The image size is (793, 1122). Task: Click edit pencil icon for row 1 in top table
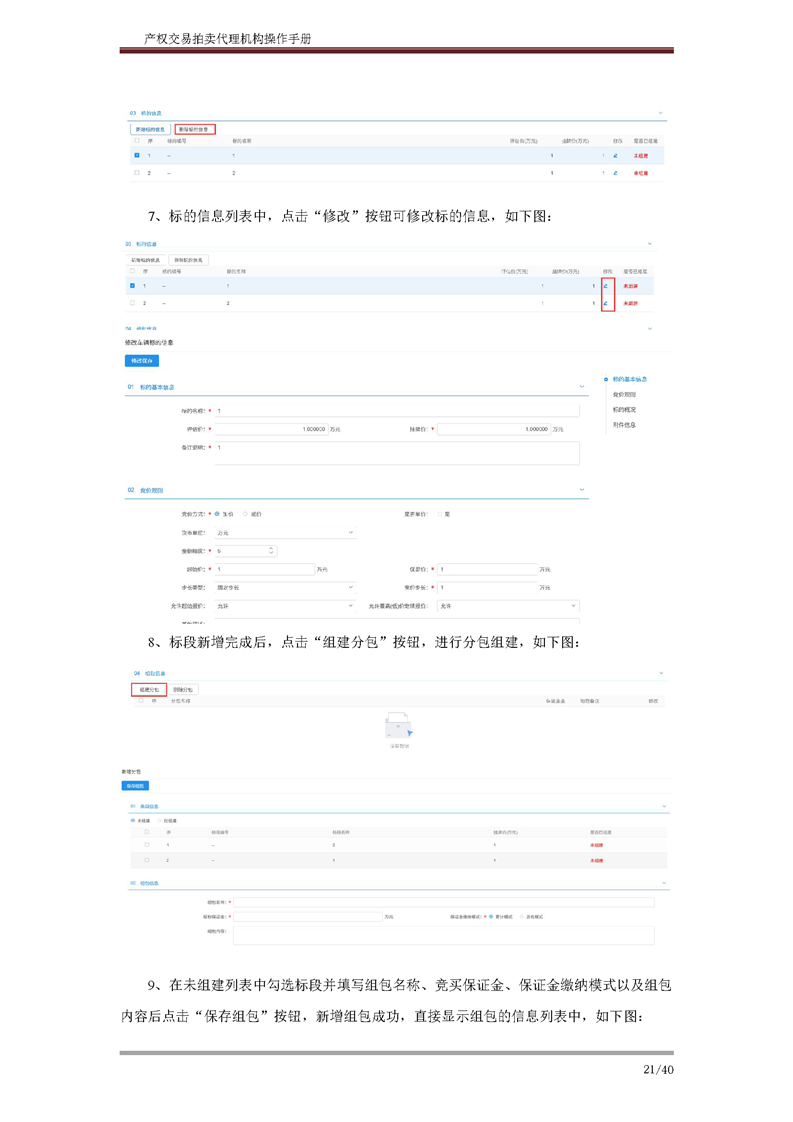tap(616, 156)
